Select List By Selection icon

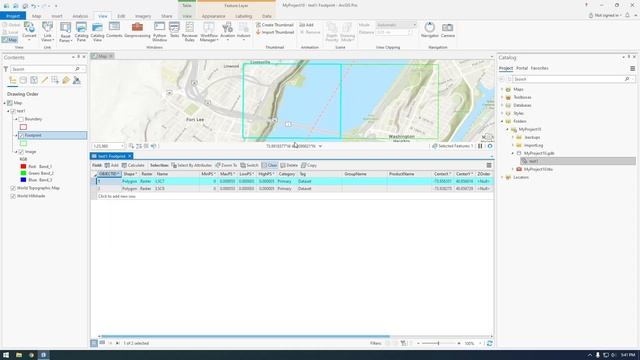34,80
